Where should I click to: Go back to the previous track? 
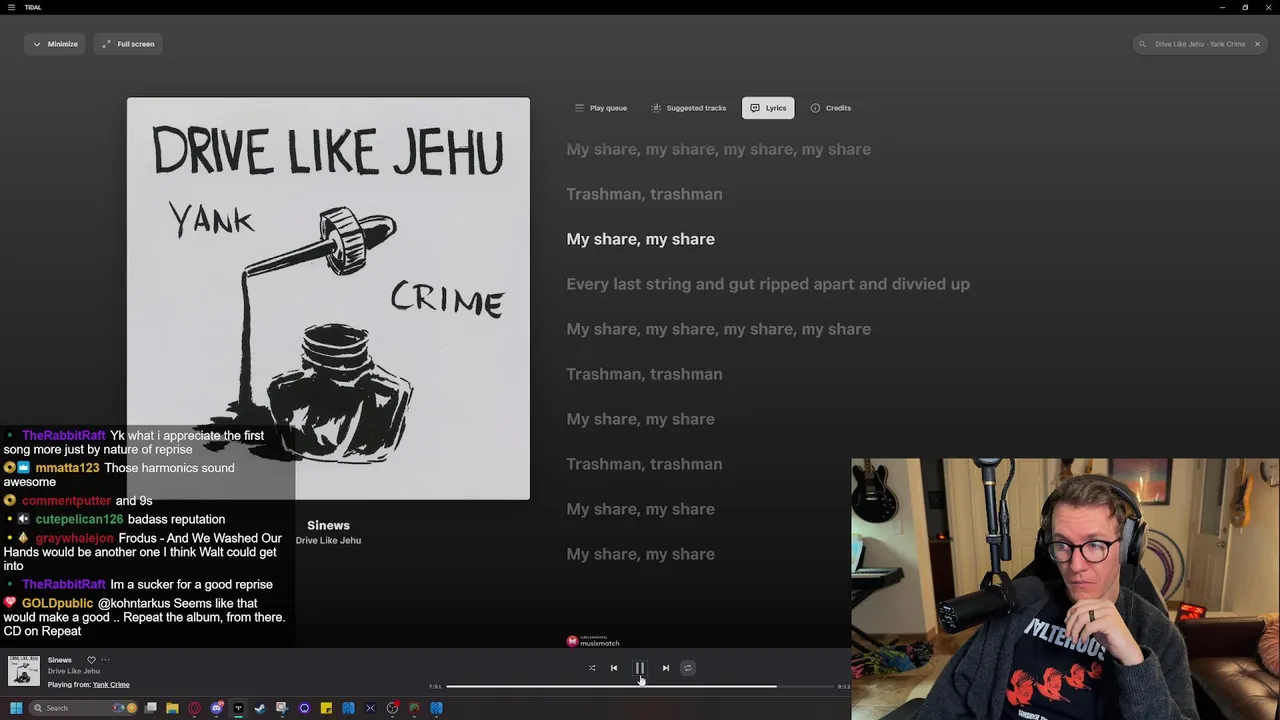click(614, 668)
